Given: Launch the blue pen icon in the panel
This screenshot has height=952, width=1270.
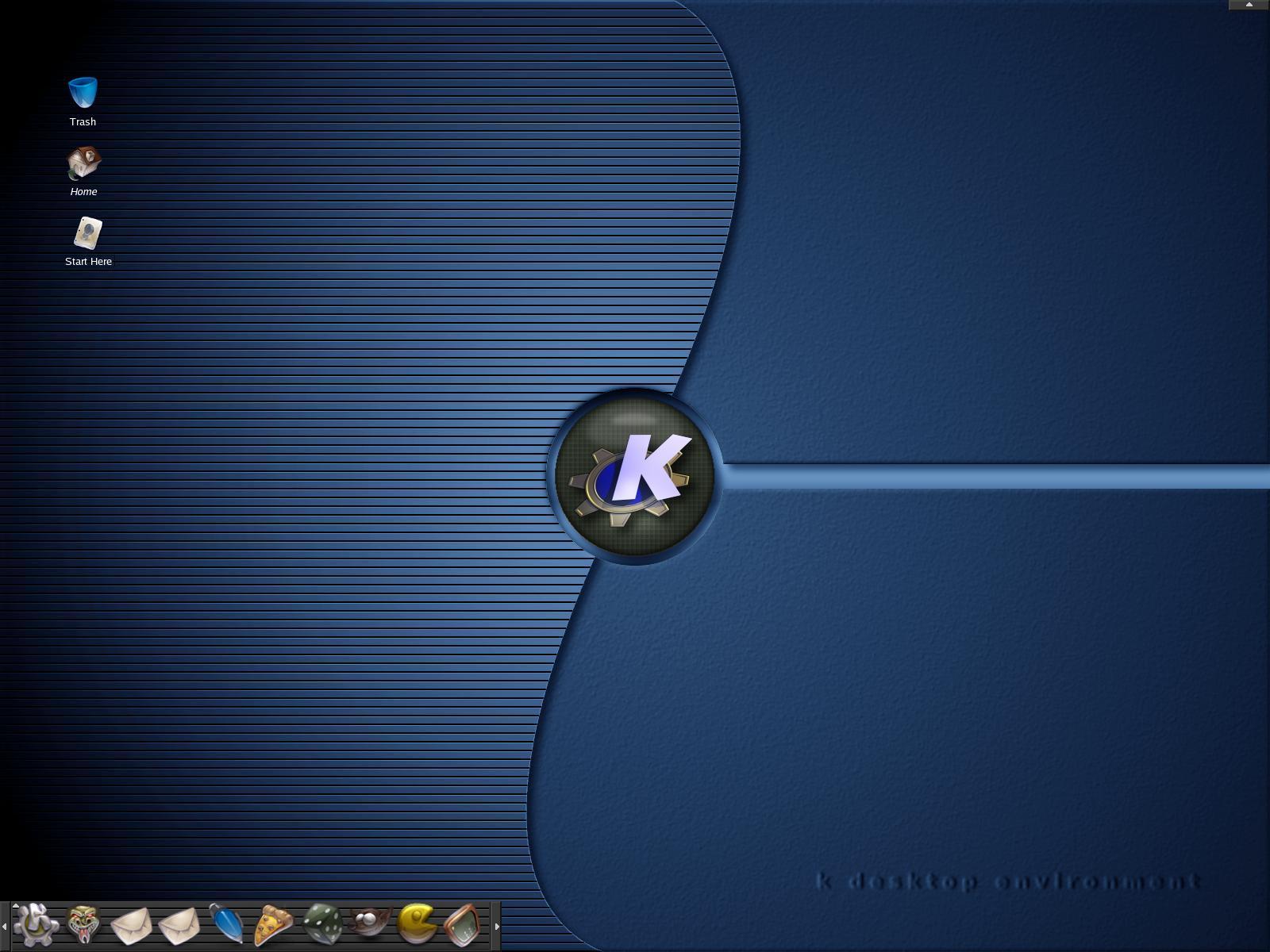Looking at the screenshot, I should [227, 924].
